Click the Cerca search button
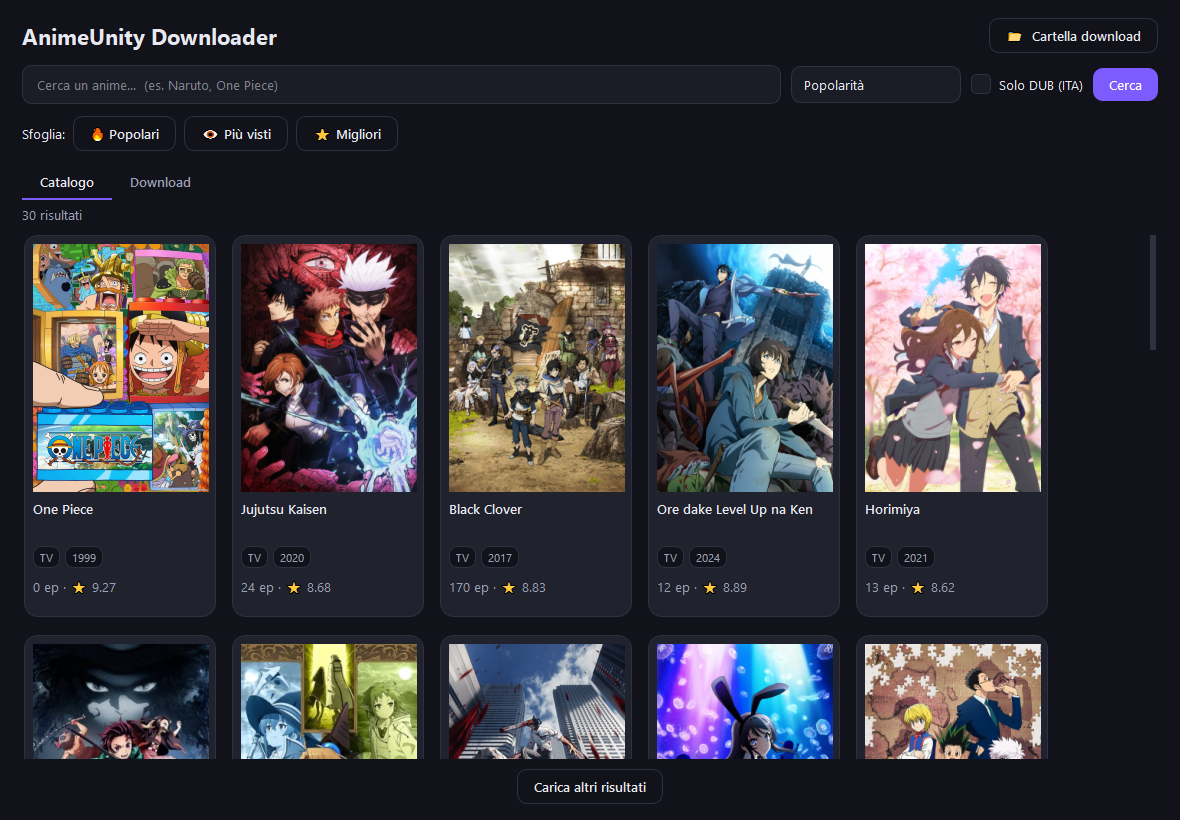This screenshot has height=820, width=1180. click(1125, 85)
